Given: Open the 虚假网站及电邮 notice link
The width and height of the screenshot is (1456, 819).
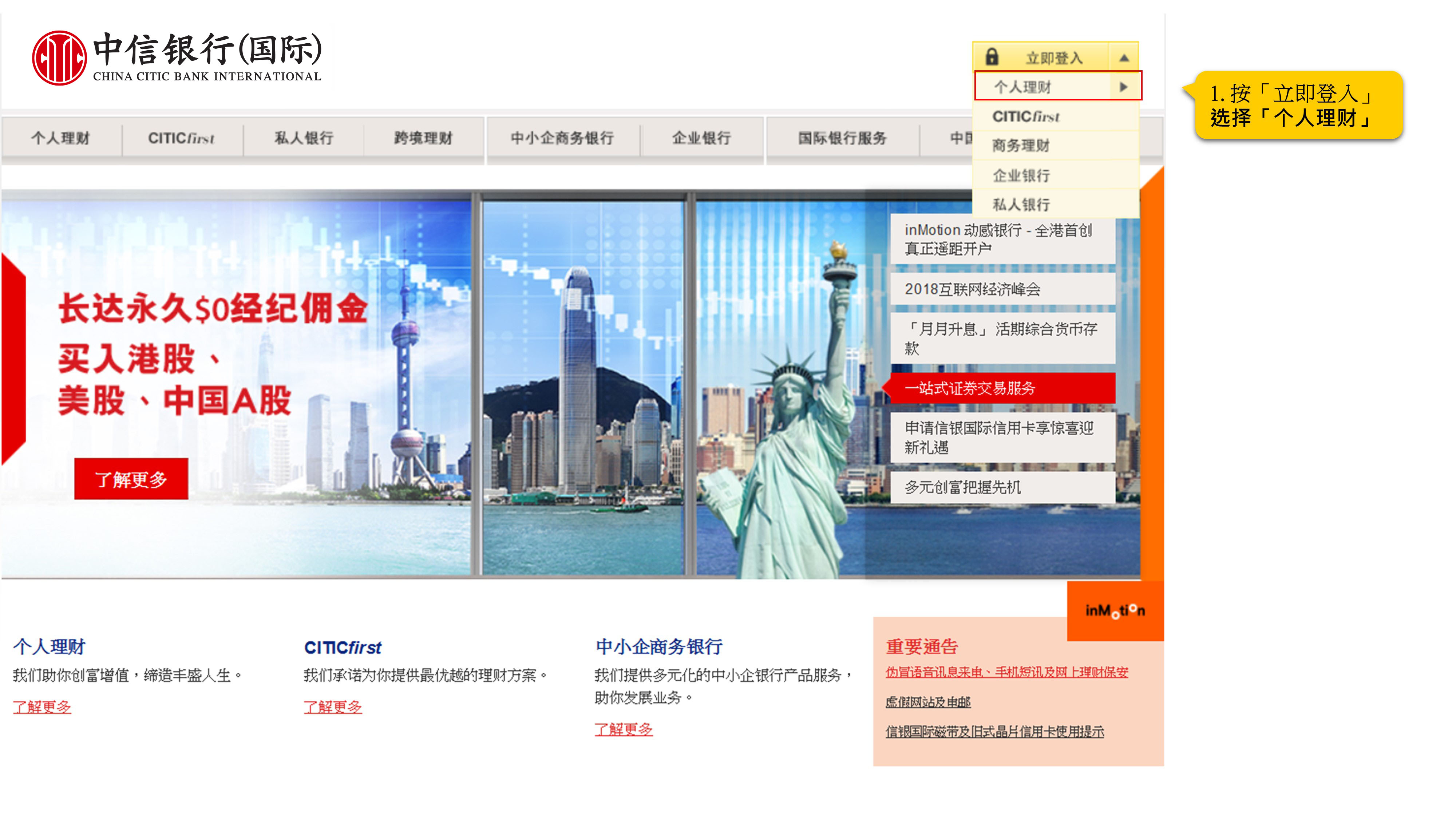Looking at the screenshot, I should tap(928, 702).
